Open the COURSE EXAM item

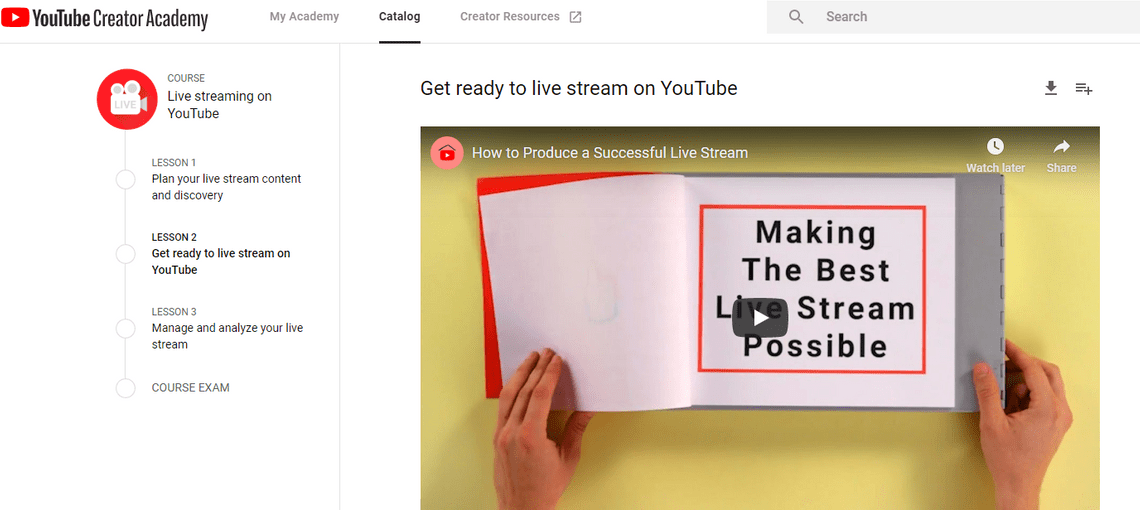pyautogui.click(x=190, y=388)
